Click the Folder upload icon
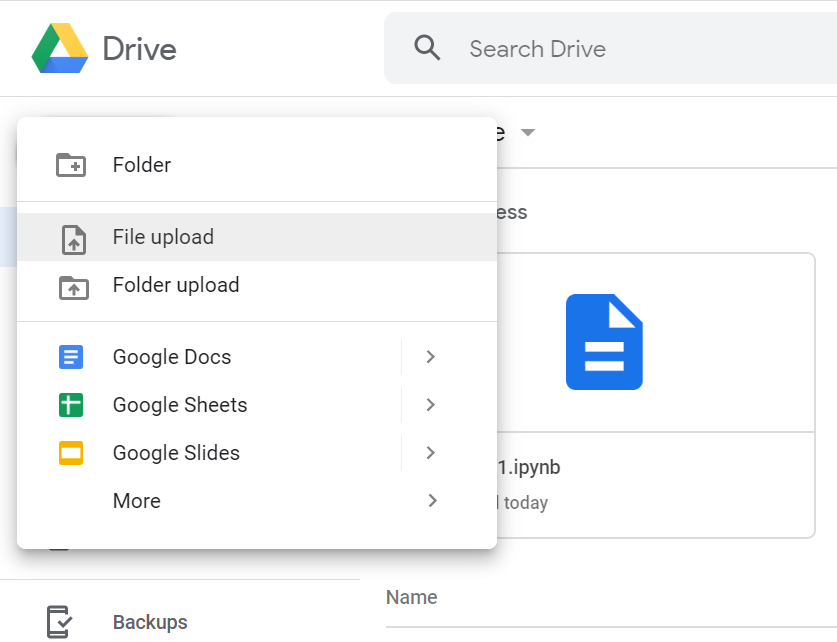Viewport: 837px width, 642px height. 71,285
